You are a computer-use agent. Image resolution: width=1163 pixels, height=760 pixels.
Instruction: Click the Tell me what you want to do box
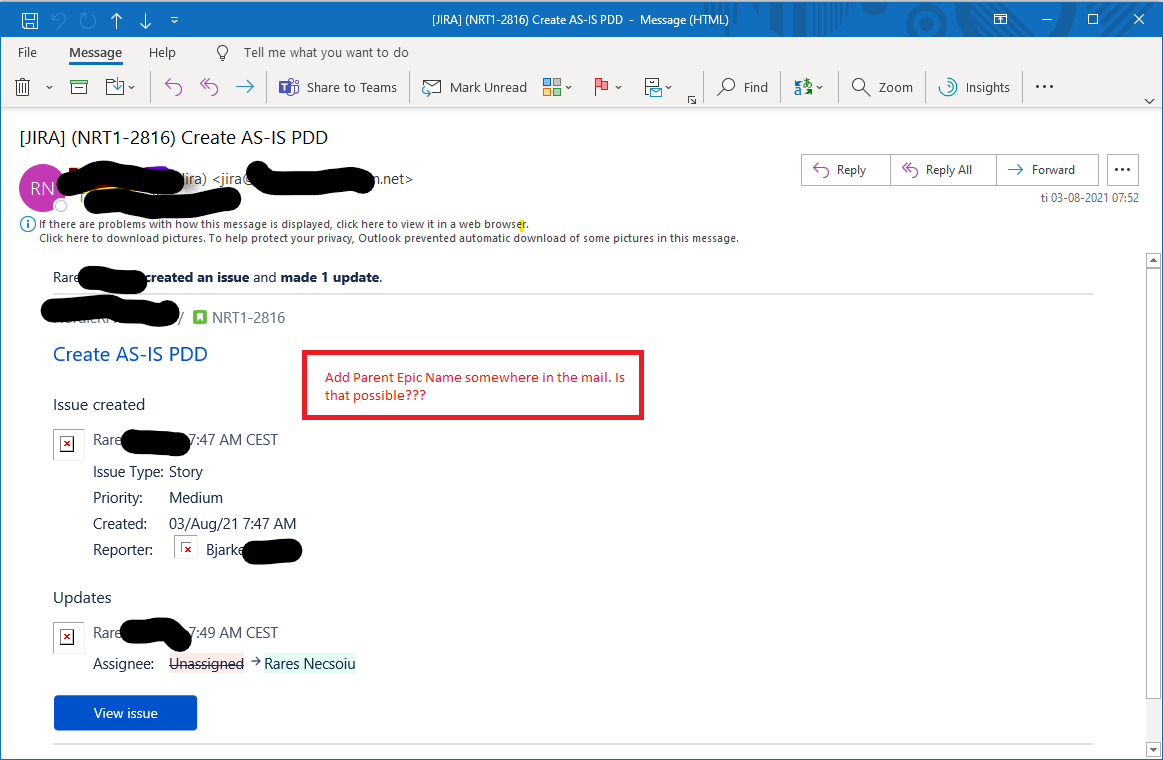tap(326, 53)
